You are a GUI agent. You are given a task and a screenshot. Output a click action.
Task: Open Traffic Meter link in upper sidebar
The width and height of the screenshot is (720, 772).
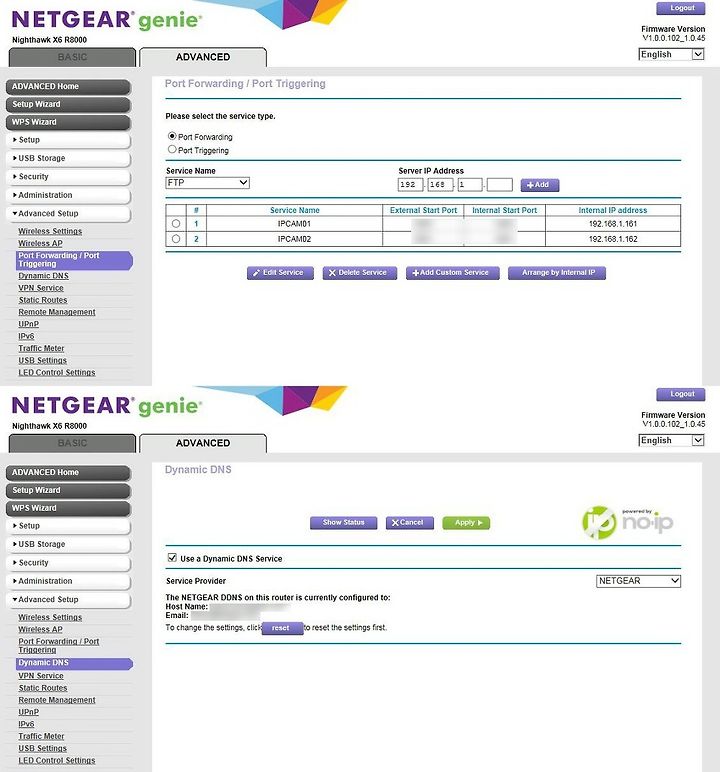[x=41, y=349]
